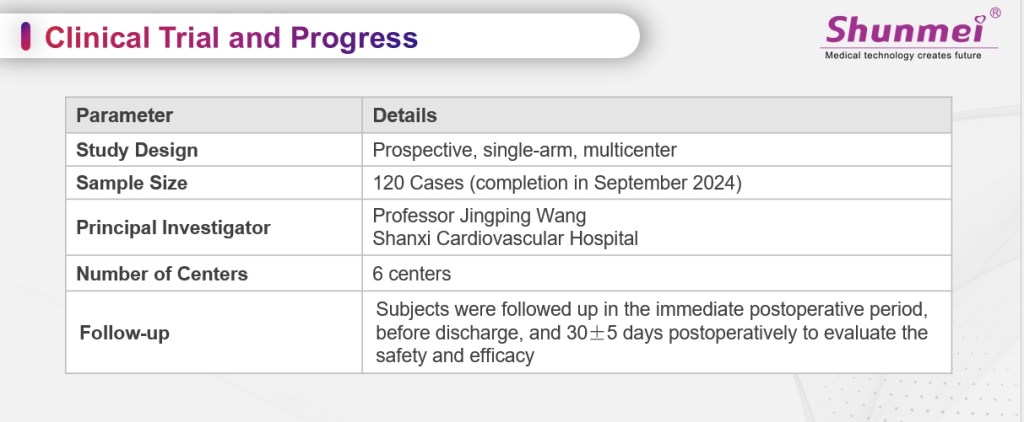
Task: Click the "Sample Size" row label
Action: coord(132,183)
